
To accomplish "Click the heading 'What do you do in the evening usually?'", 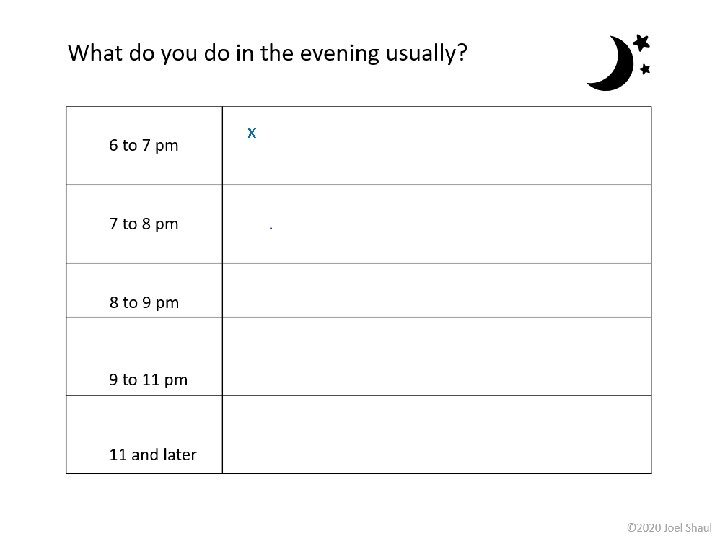I will [x=268, y=54].
